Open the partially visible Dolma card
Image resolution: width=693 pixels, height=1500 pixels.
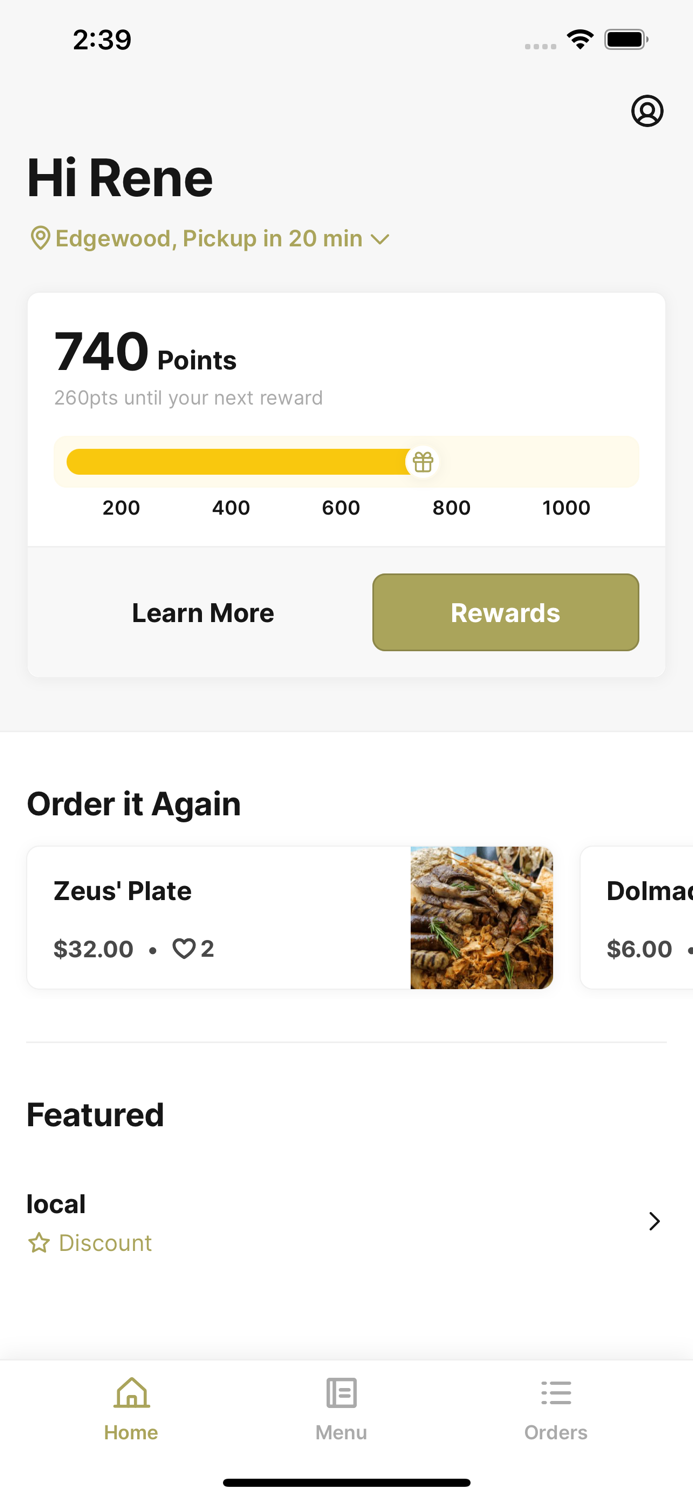coord(640,918)
